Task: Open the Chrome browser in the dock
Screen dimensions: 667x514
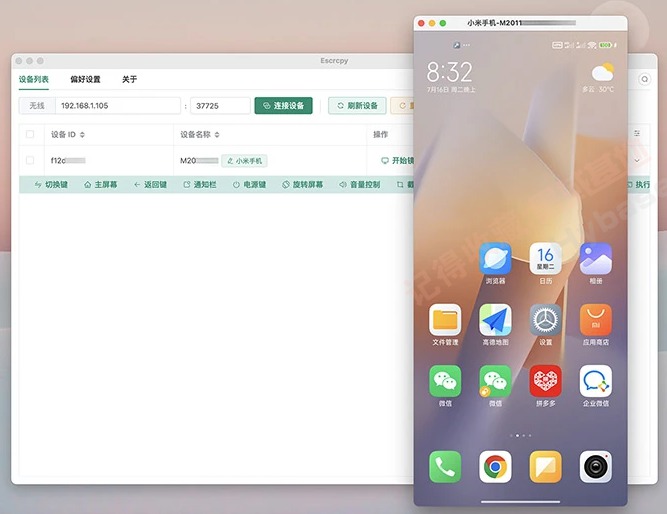Action: tap(495, 467)
